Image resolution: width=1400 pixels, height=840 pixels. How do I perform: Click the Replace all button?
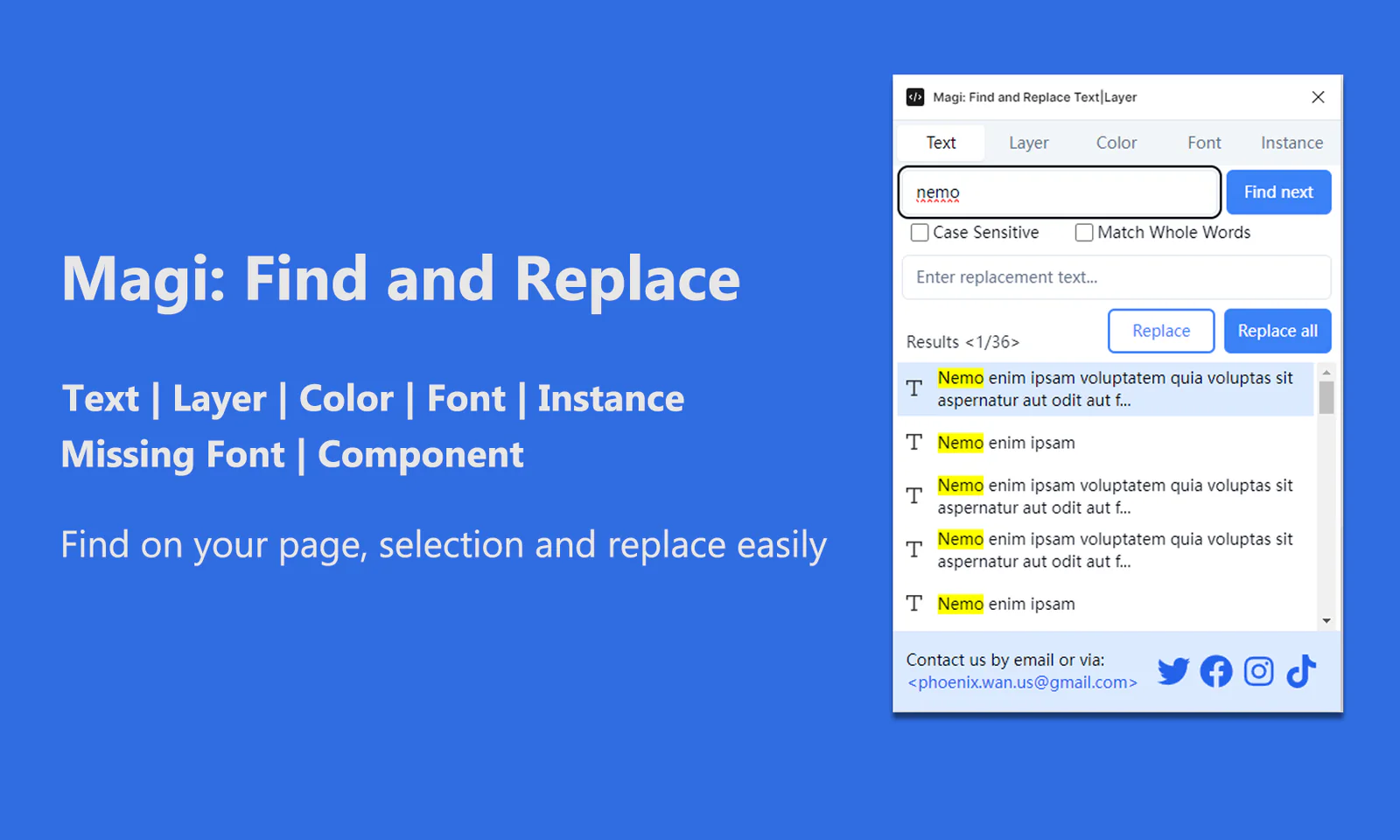tap(1277, 331)
